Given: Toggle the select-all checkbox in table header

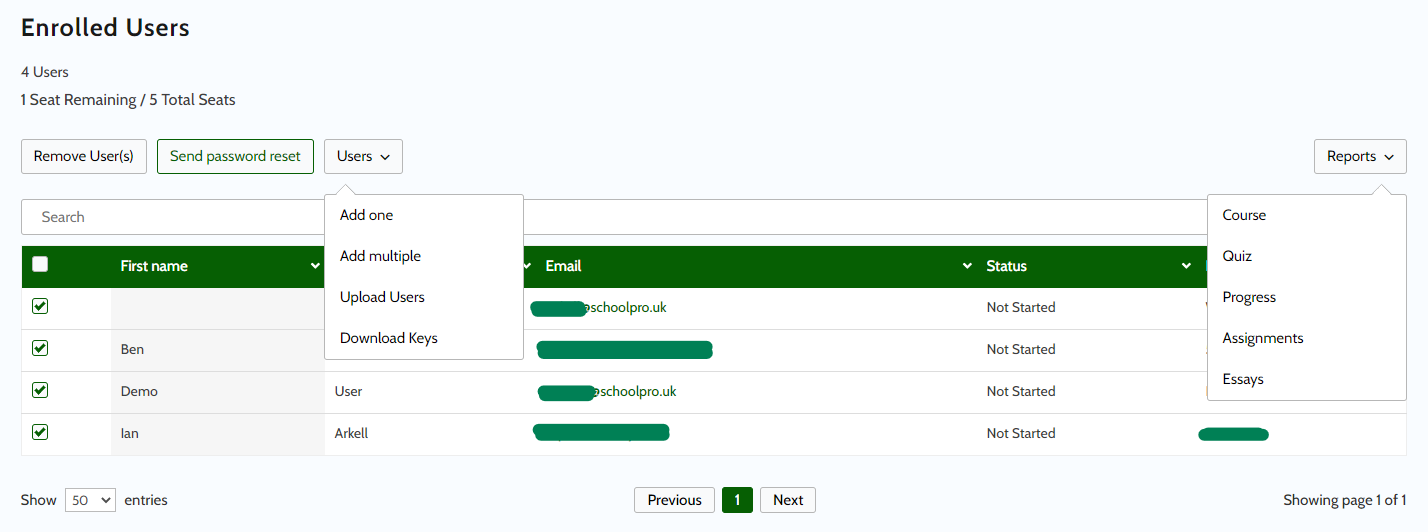Looking at the screenshot, I should 40,265.
